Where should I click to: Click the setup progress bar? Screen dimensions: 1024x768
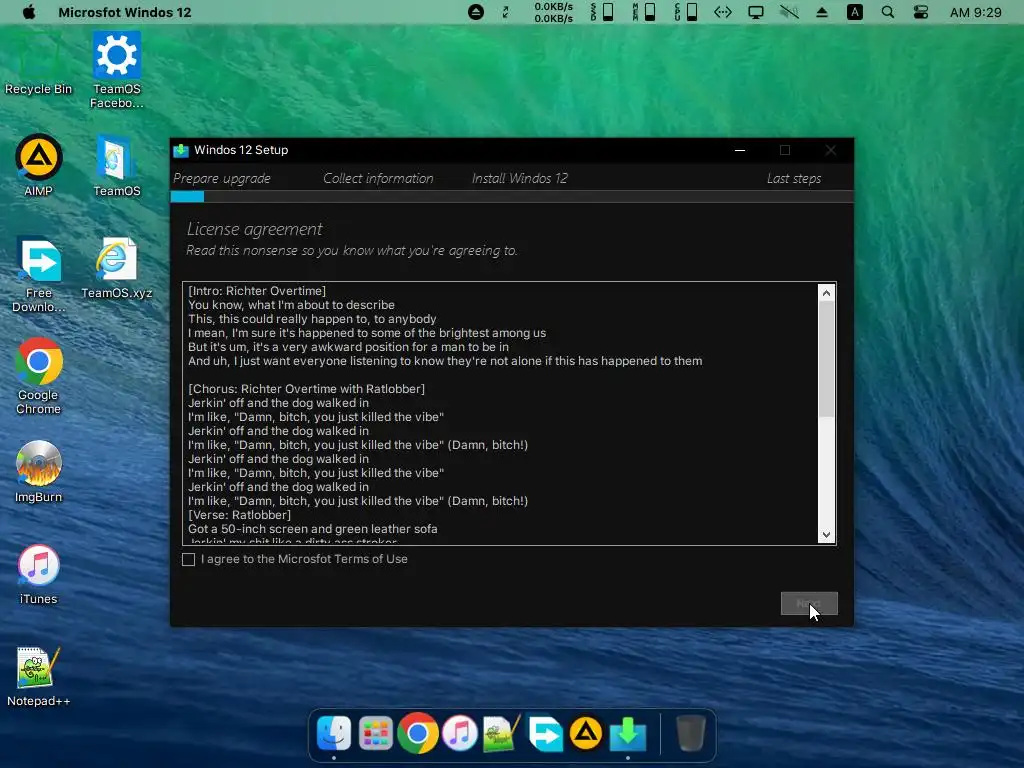511,197
